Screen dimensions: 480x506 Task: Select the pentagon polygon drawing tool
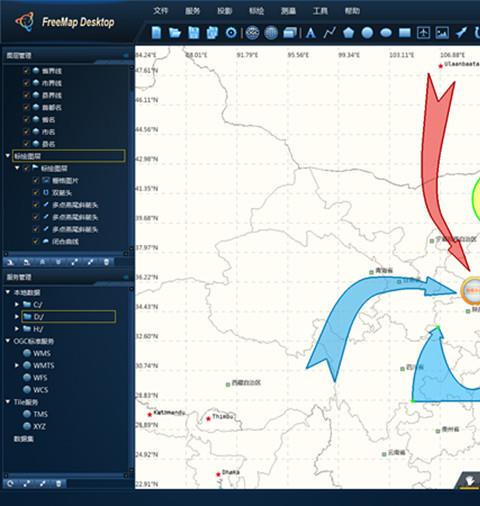point(349,33)
